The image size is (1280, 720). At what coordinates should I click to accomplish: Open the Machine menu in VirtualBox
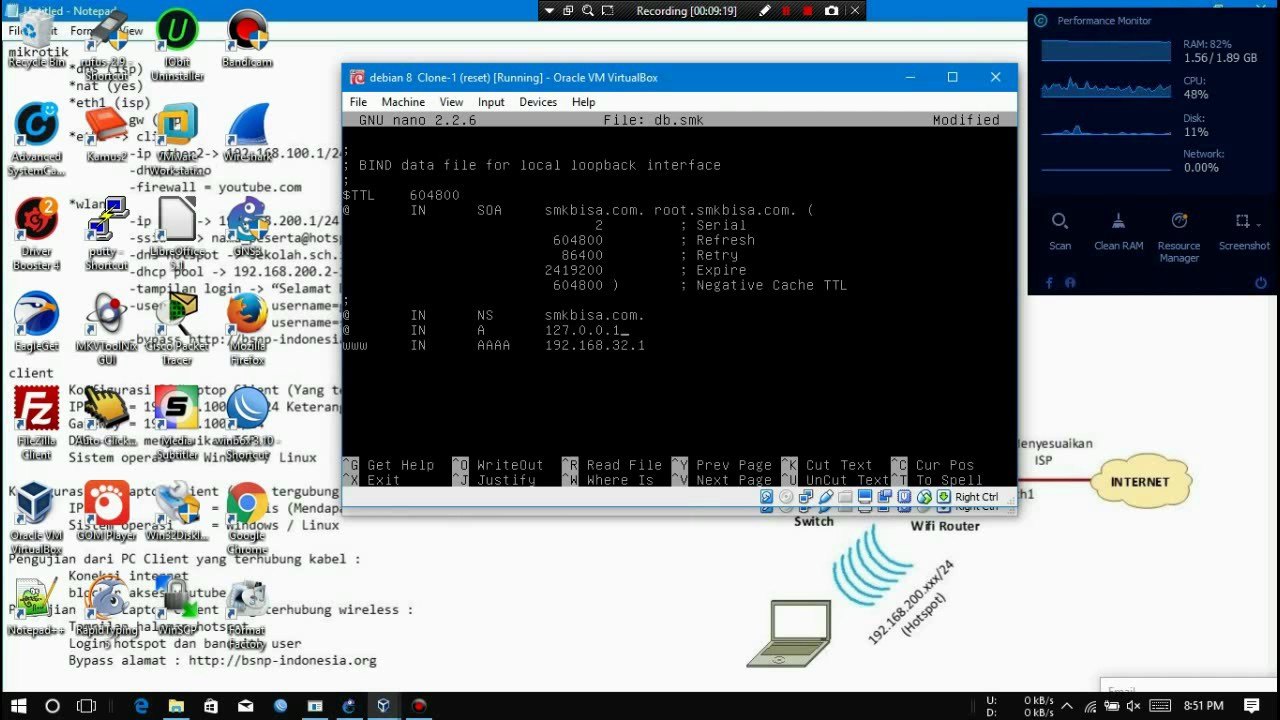[403, 102]
